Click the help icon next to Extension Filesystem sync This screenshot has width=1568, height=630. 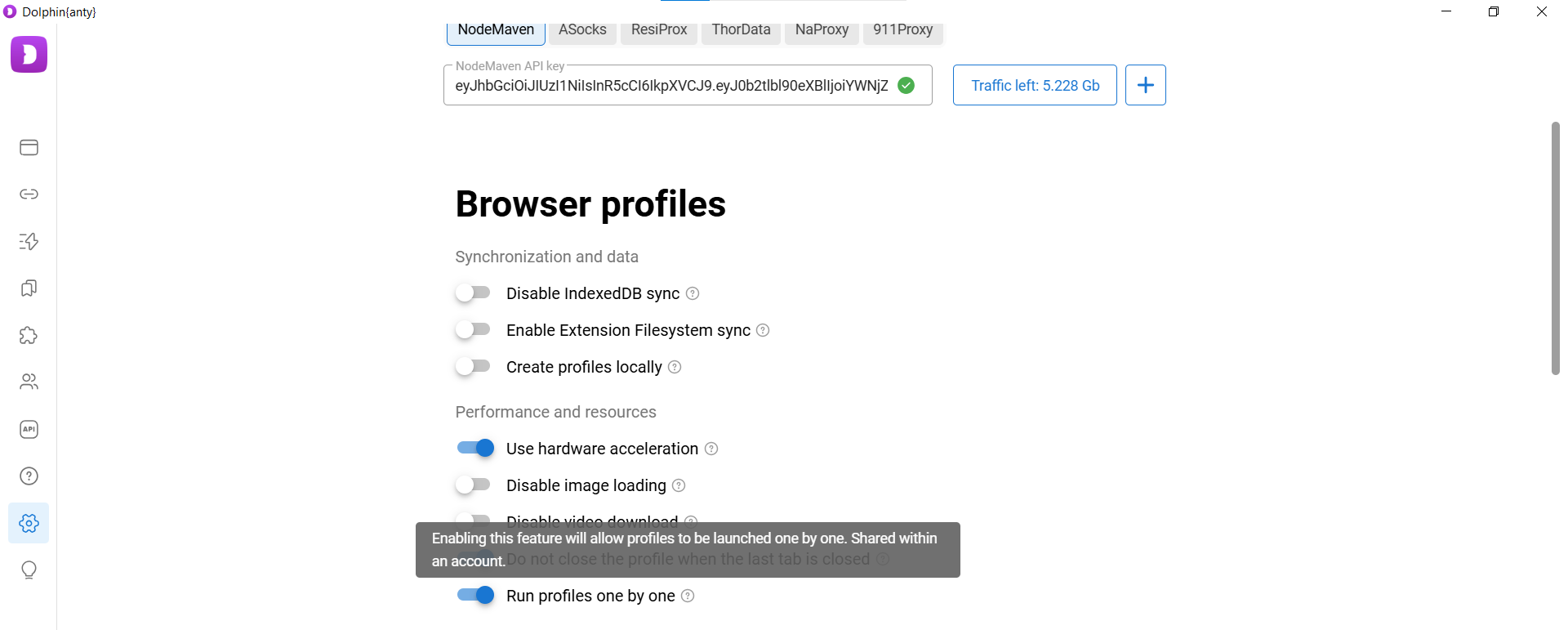(763, 330)
